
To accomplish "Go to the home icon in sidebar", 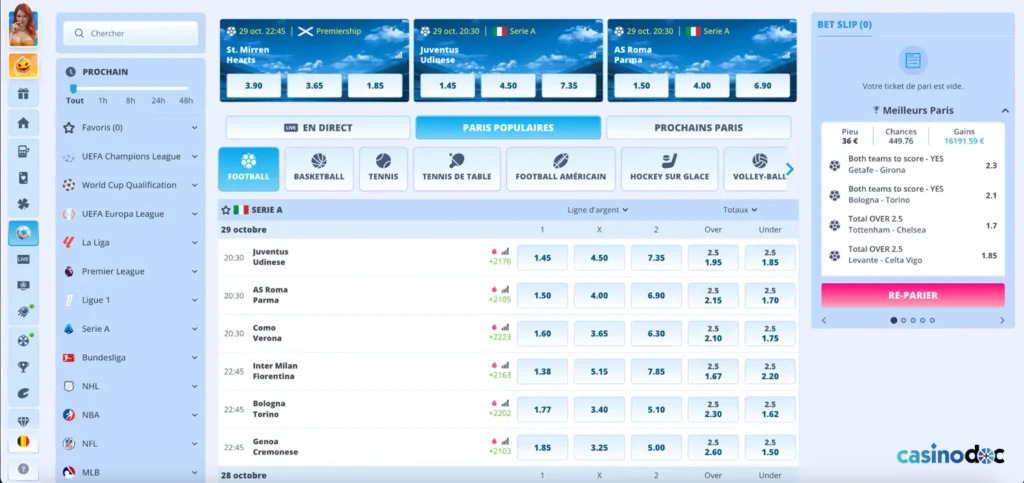I will coord(23,123).
